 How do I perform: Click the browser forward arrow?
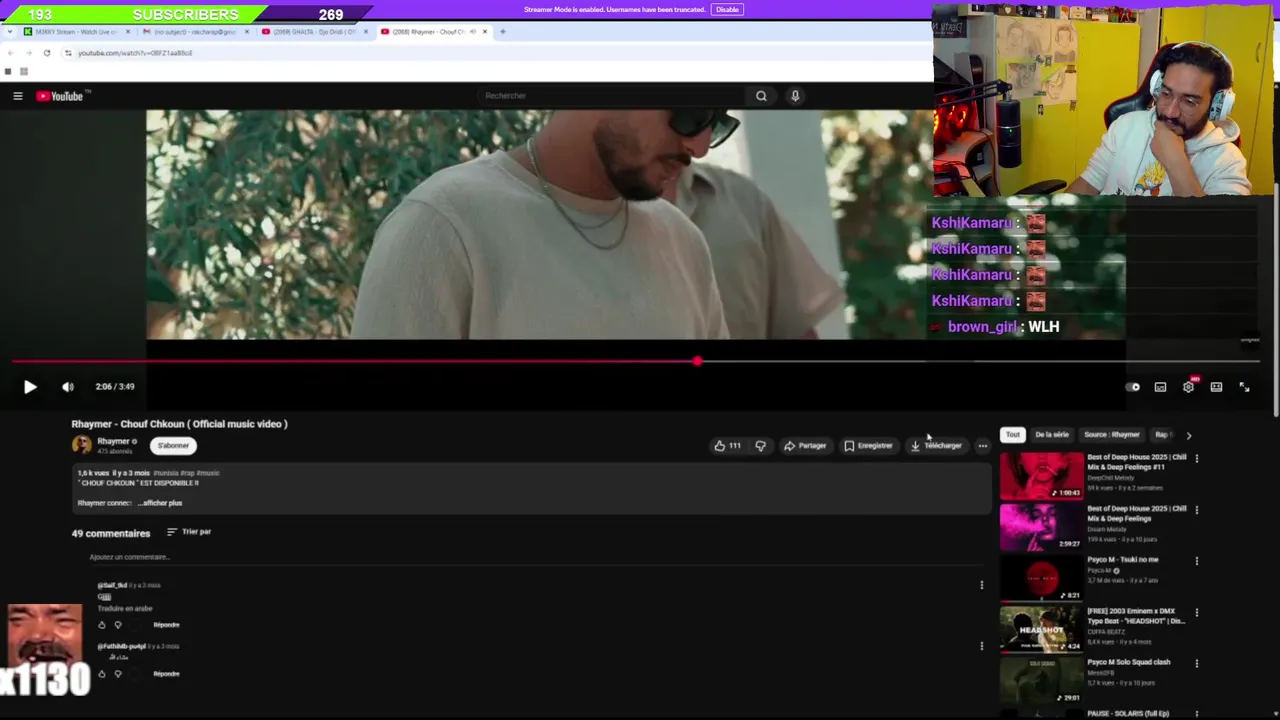pyautogui.click(x=28, y=53)
